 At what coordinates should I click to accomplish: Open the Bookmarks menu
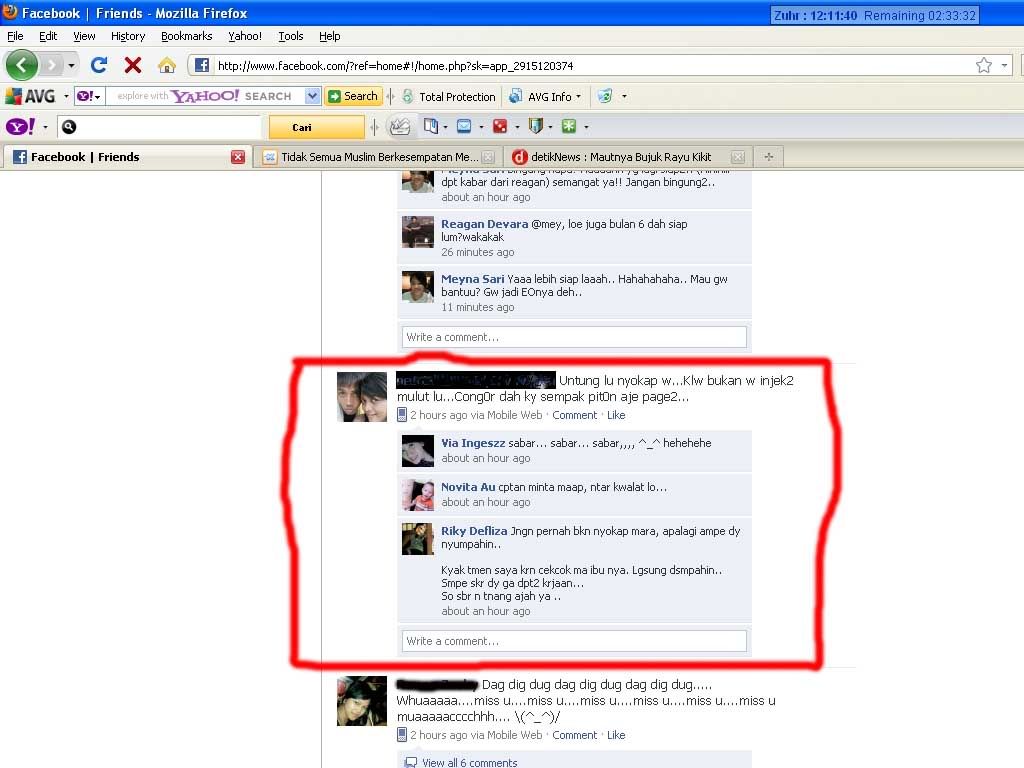coord(187,36)
